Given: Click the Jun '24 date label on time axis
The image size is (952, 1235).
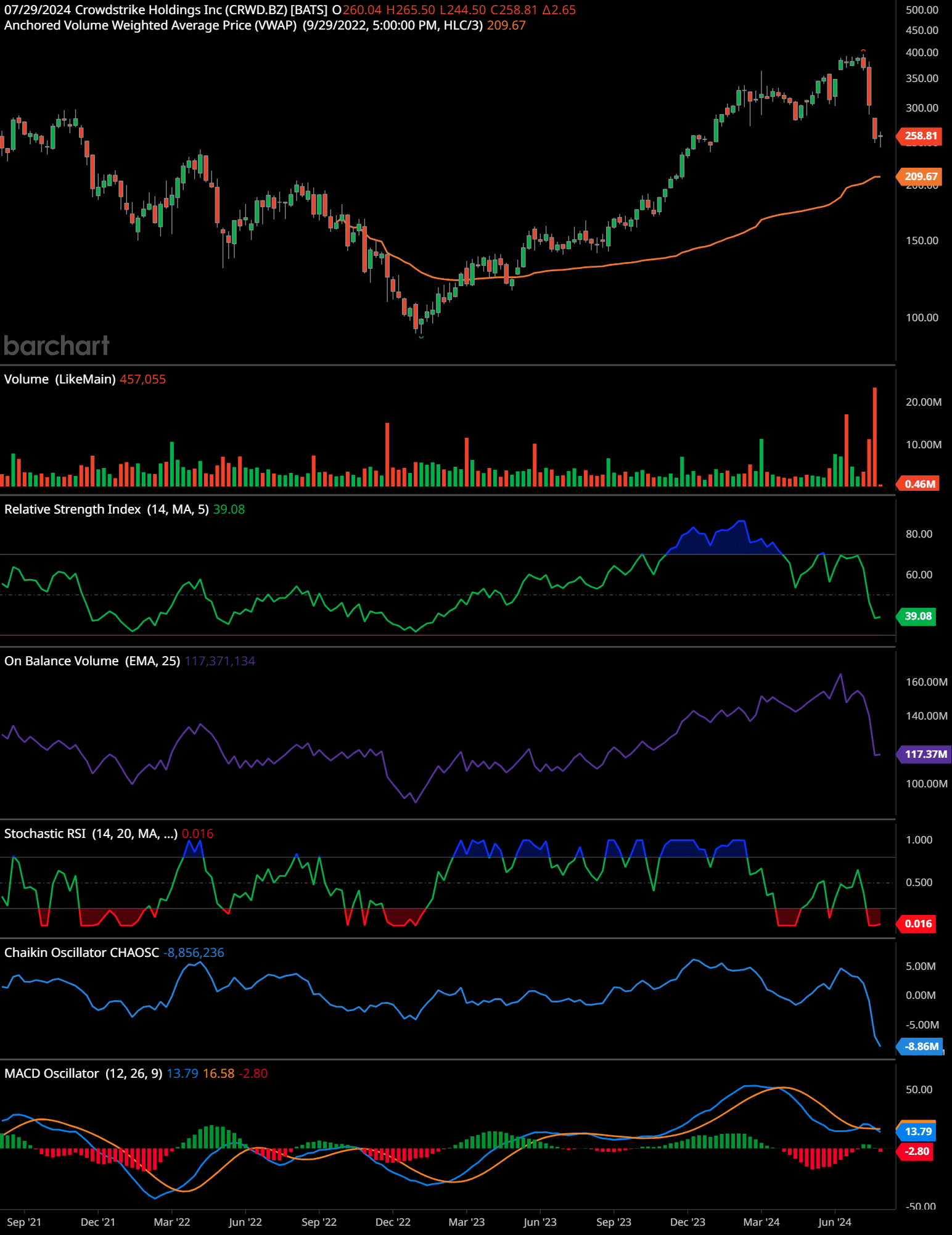Looking at the screenshot, I should tap(835, 1222).
